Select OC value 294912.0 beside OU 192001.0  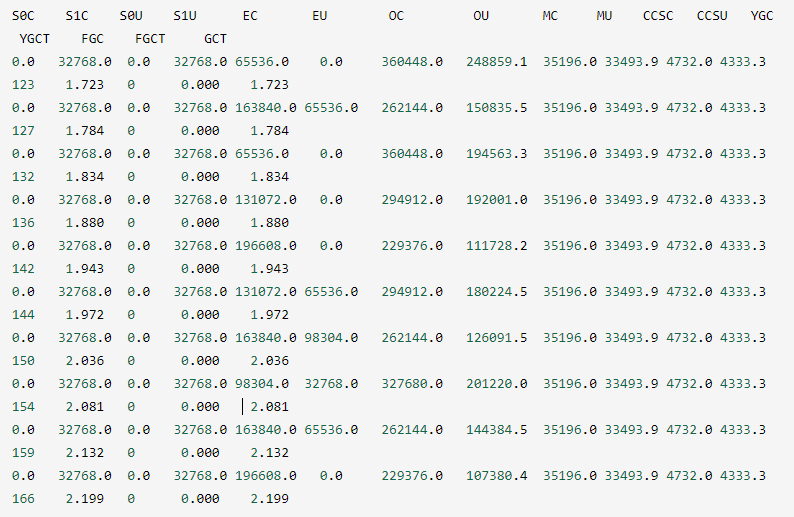412,200
